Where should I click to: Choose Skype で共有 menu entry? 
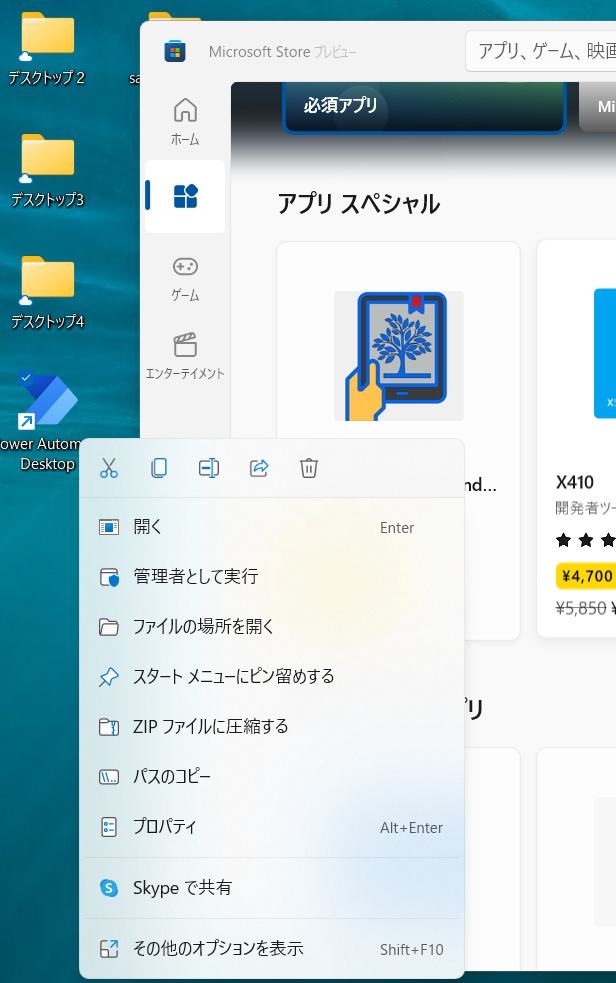tap(271, 888)
